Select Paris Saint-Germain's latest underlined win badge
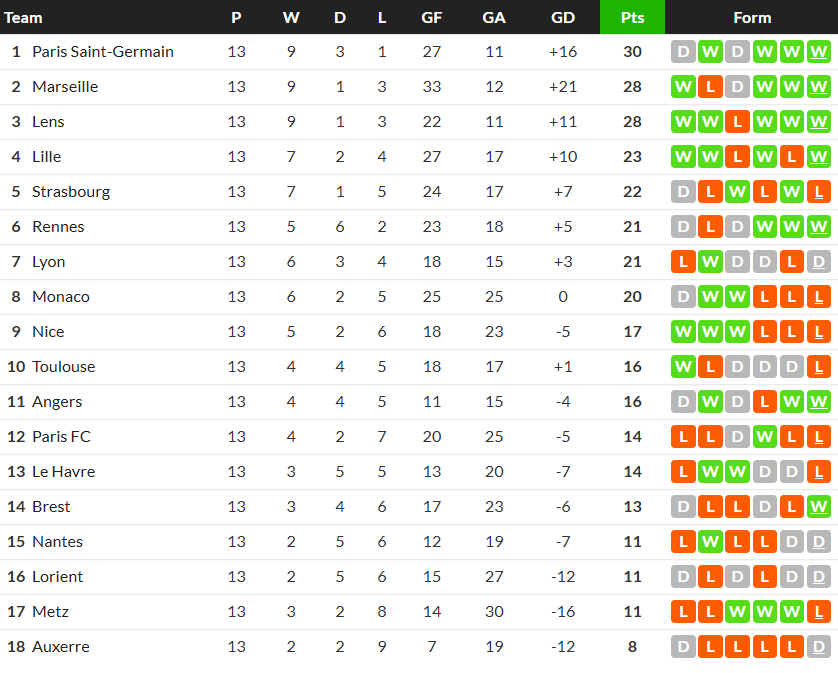 818,52
